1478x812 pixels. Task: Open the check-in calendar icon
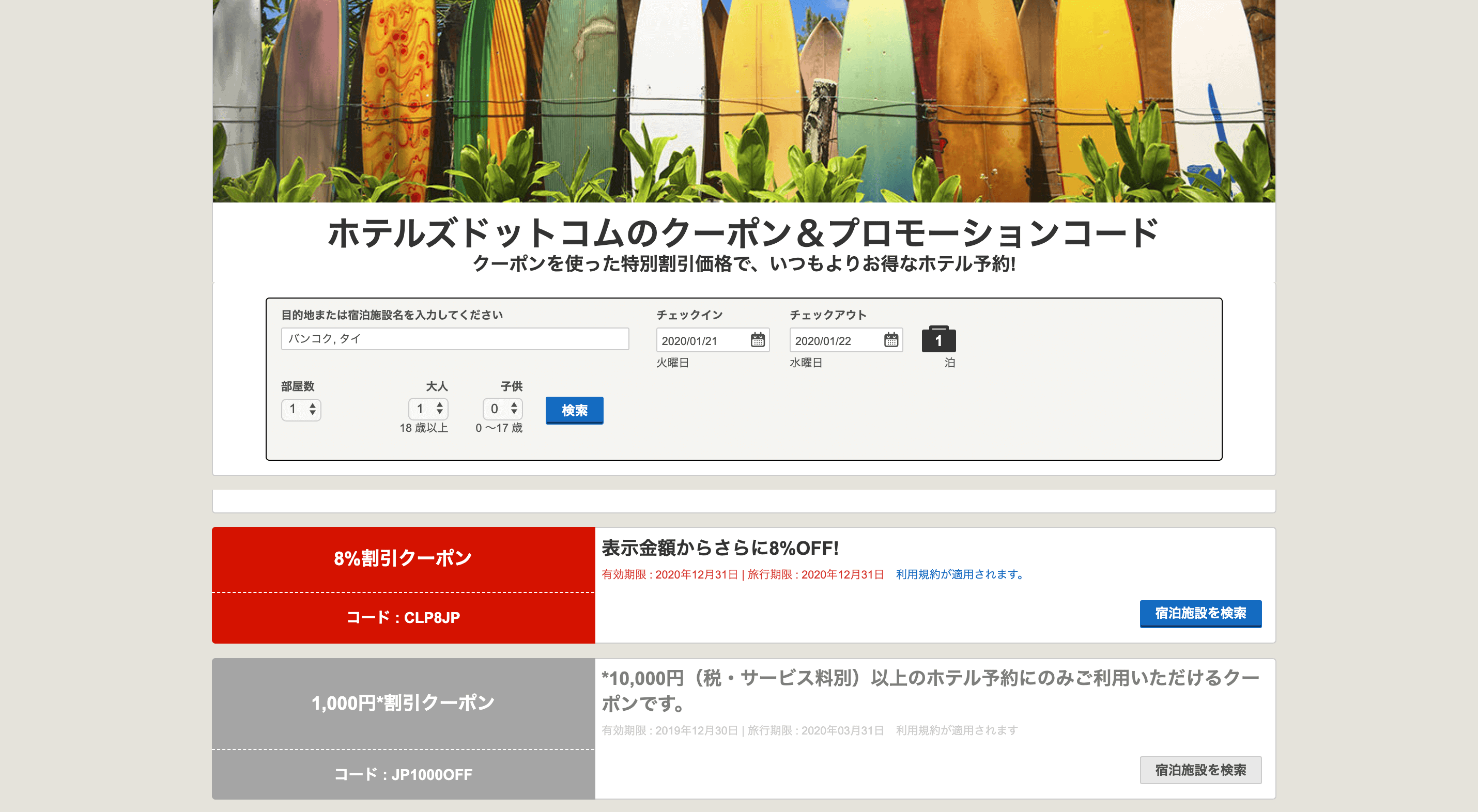pos(758,340)
